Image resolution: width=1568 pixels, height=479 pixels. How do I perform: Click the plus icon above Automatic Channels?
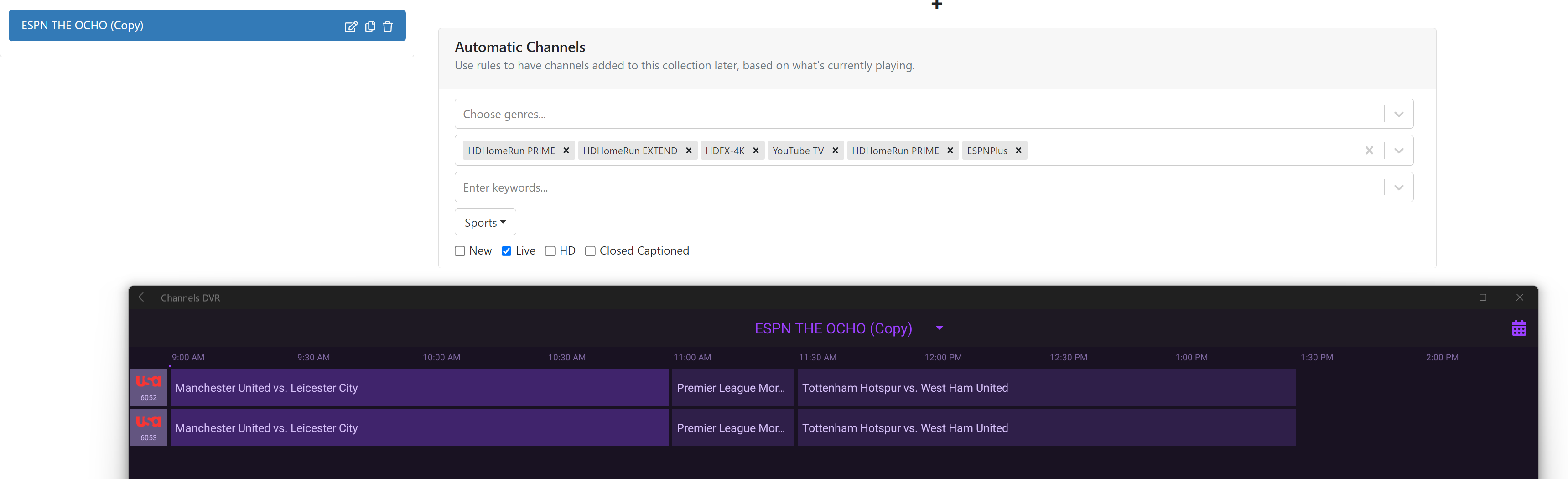[x=937, y=5]
